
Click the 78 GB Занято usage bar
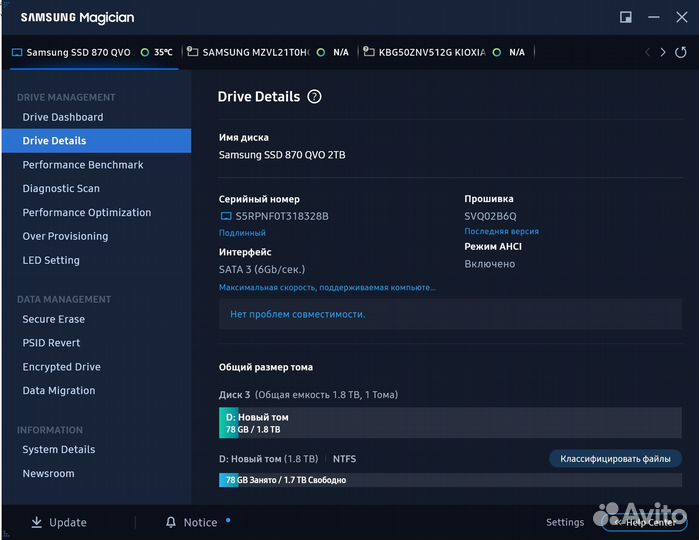[x=450, y=480]
